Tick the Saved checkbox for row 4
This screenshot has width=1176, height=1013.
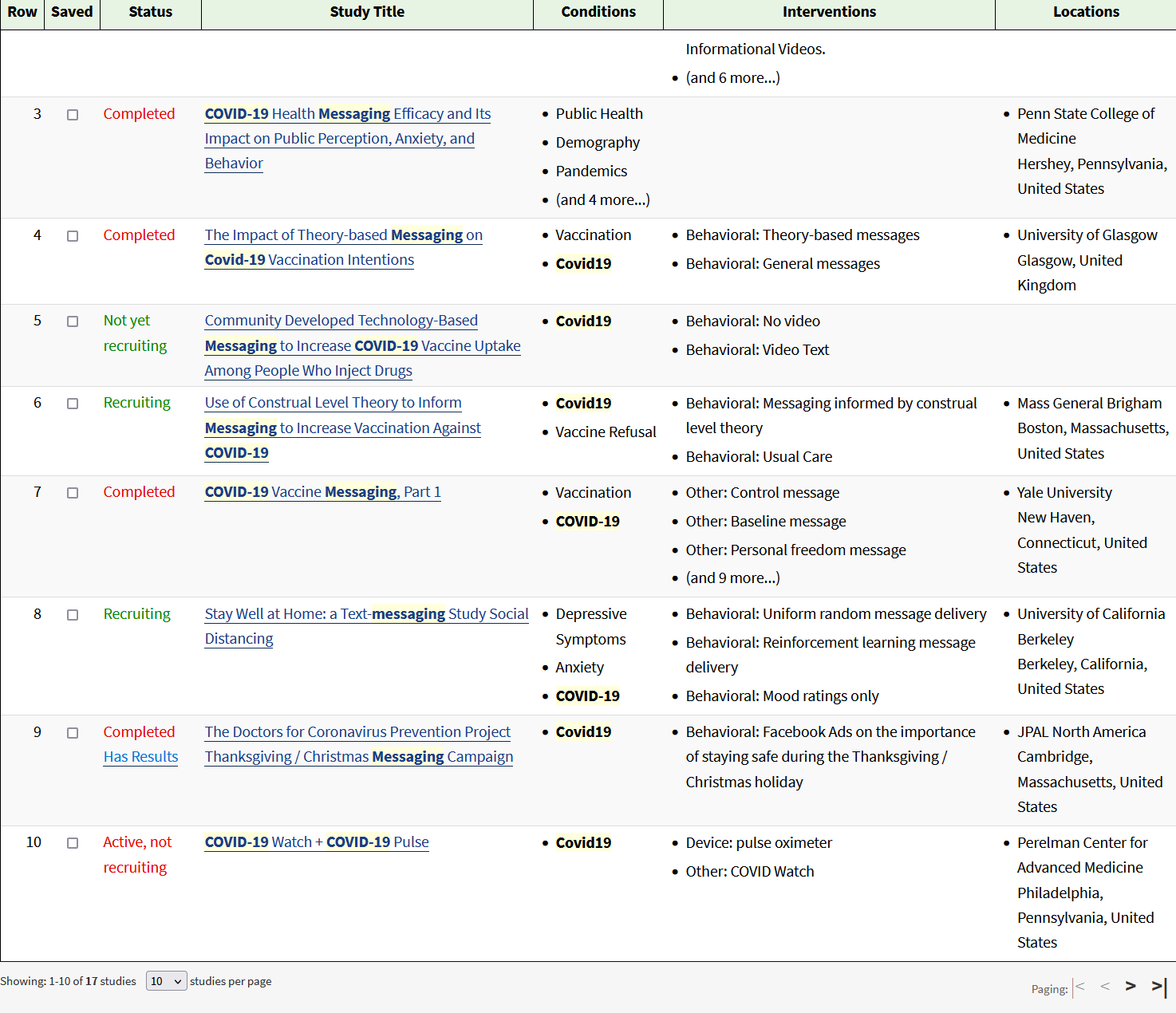pos(73,236)
